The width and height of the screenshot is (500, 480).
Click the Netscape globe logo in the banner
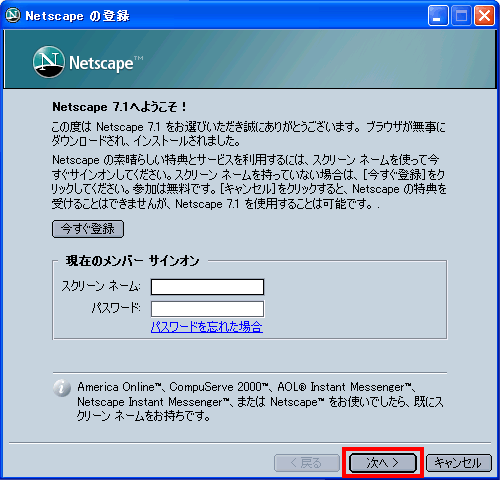[49, 62]
